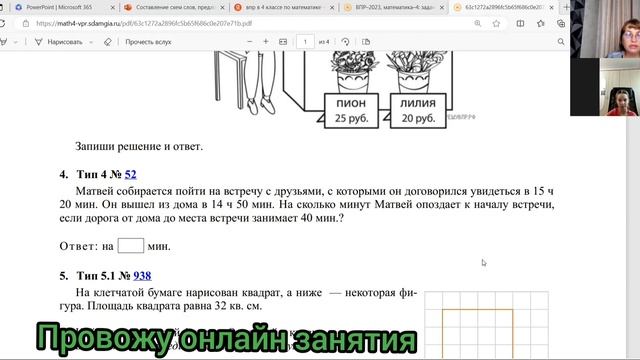
Task: Open task link № 52
Action: pyautogui.click(x=131, y=174)
